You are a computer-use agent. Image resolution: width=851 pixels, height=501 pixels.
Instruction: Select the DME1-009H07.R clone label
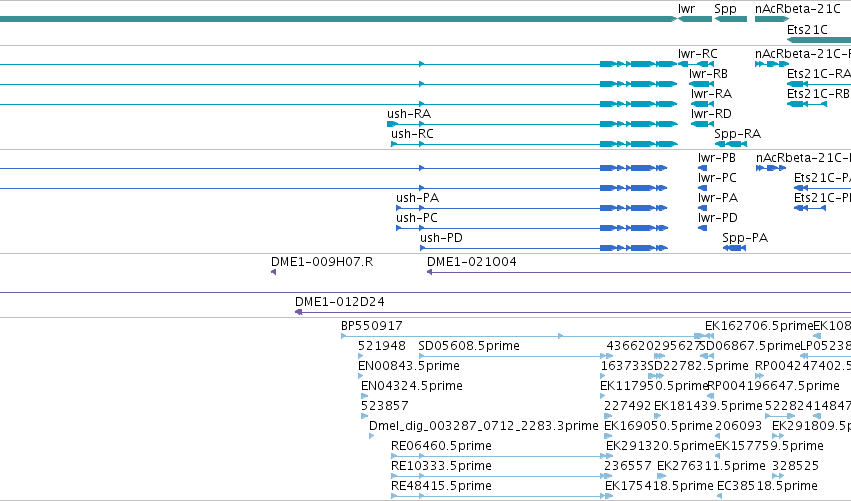[x=322, y=262]
